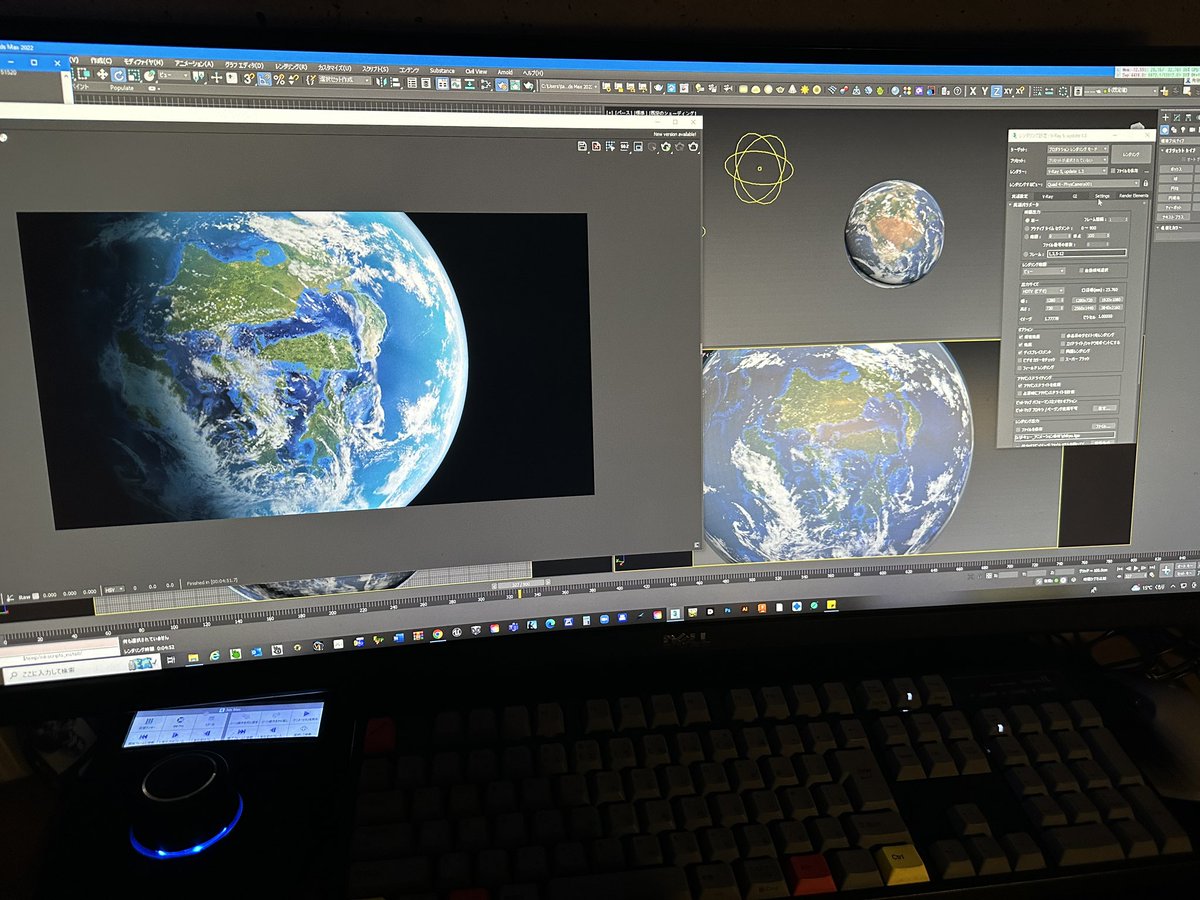
Task: Collapse the オブジェクト タイプ rollout
Action: pyautogui.click(x=1178, y=150)
